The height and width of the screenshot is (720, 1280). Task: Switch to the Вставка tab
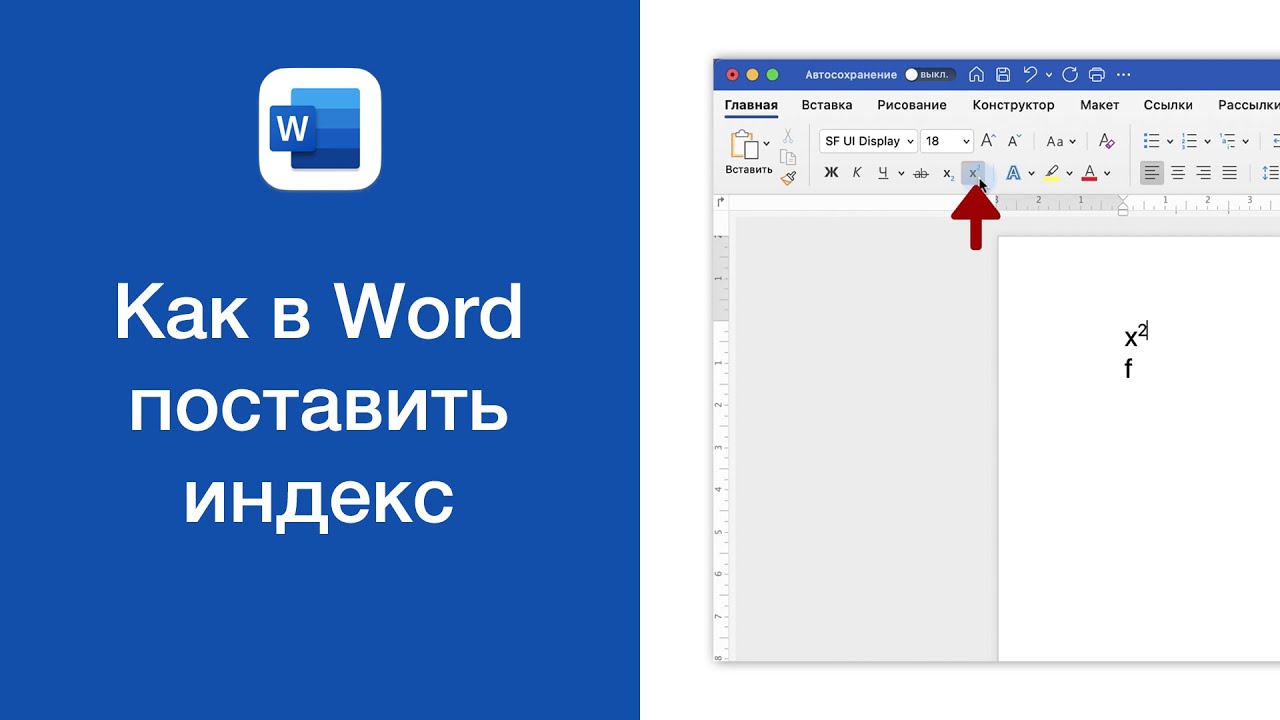click(827, 105)
